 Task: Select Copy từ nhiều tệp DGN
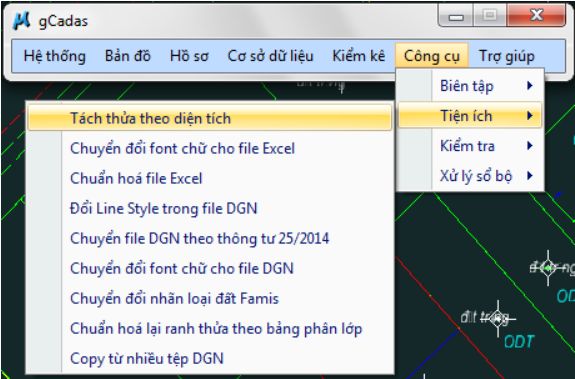coord(210,358)
